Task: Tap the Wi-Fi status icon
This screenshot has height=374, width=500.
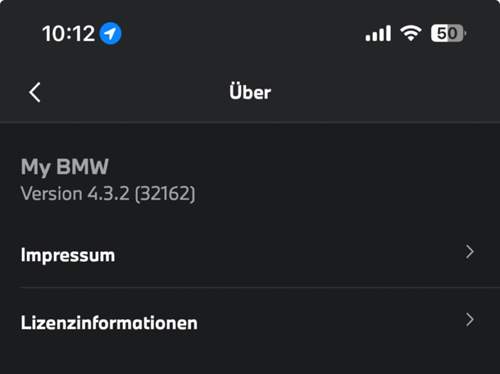Action: tap(411, 33)
